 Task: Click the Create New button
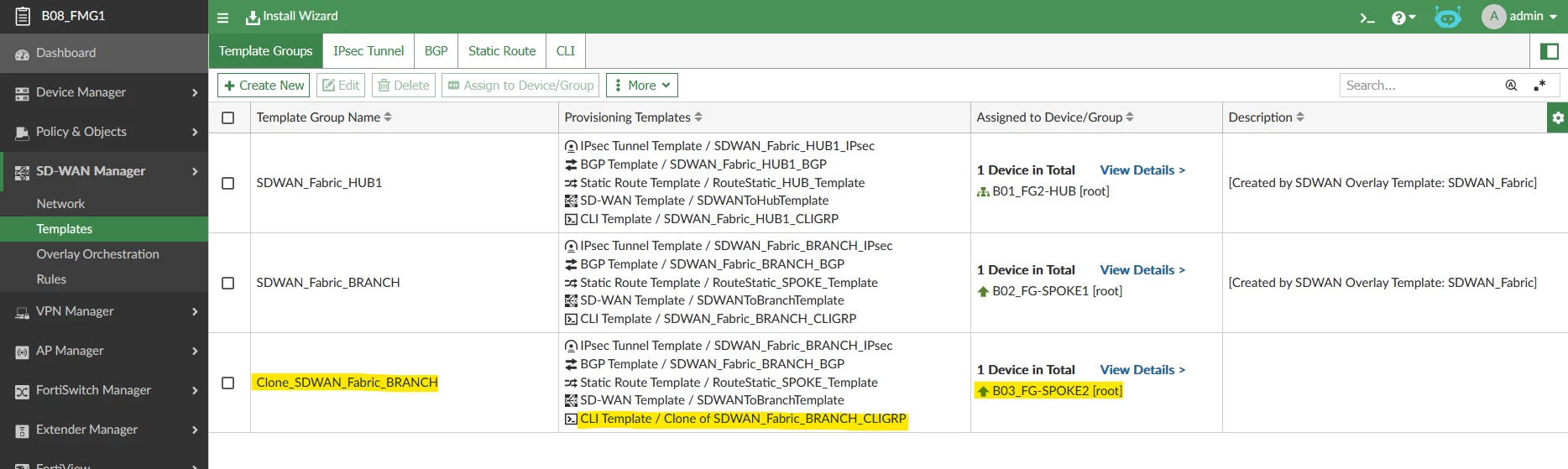pos(264,86)
